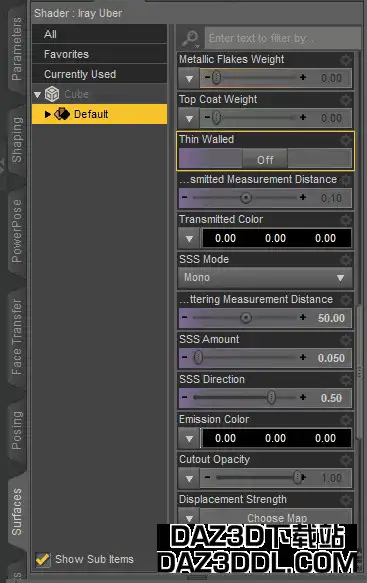Open gear settings for Metallic Flakes Weight
The image size is (367, 583).
[346, 60]
